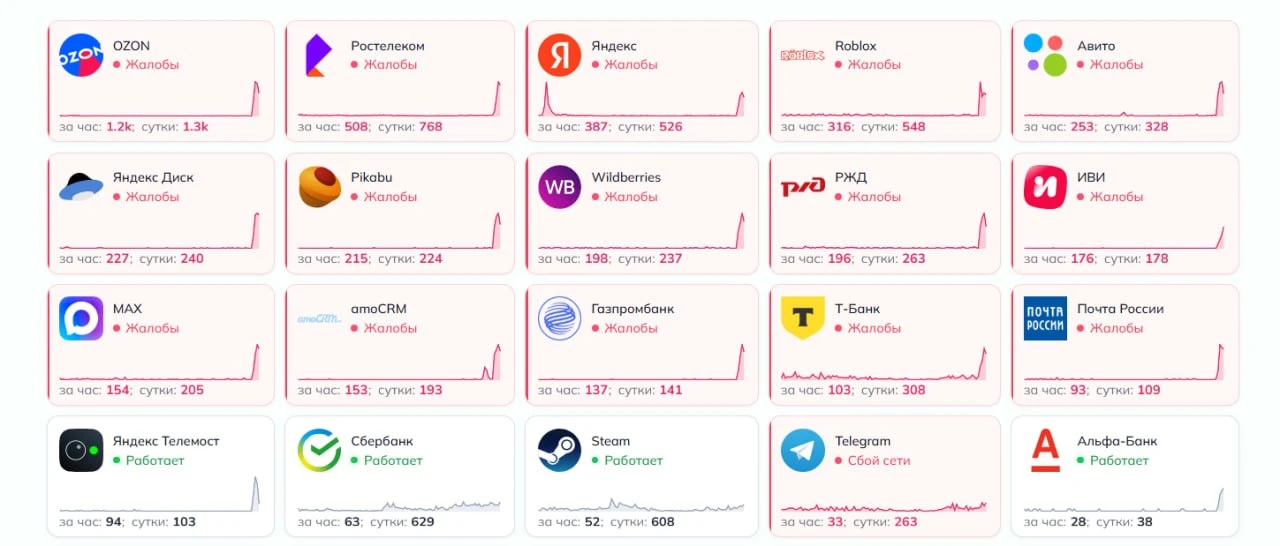
Task: Click the Wildberries WB logo
Action: point(559,187)
